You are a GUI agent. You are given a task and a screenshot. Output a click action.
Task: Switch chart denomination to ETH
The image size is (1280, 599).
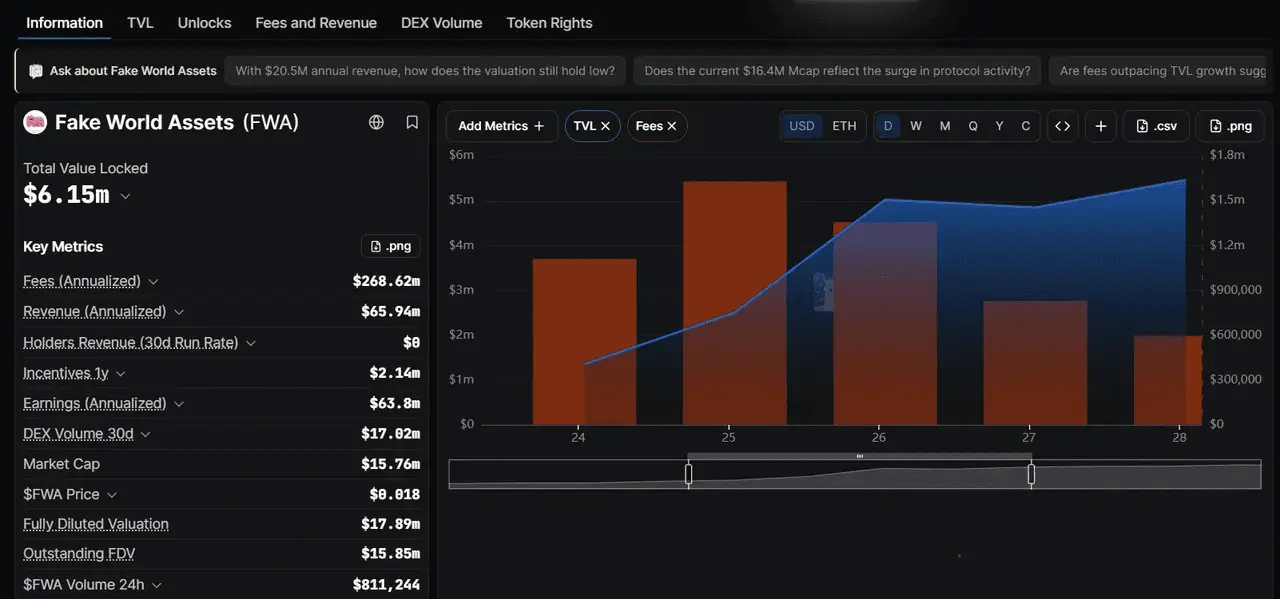point(844,126)
